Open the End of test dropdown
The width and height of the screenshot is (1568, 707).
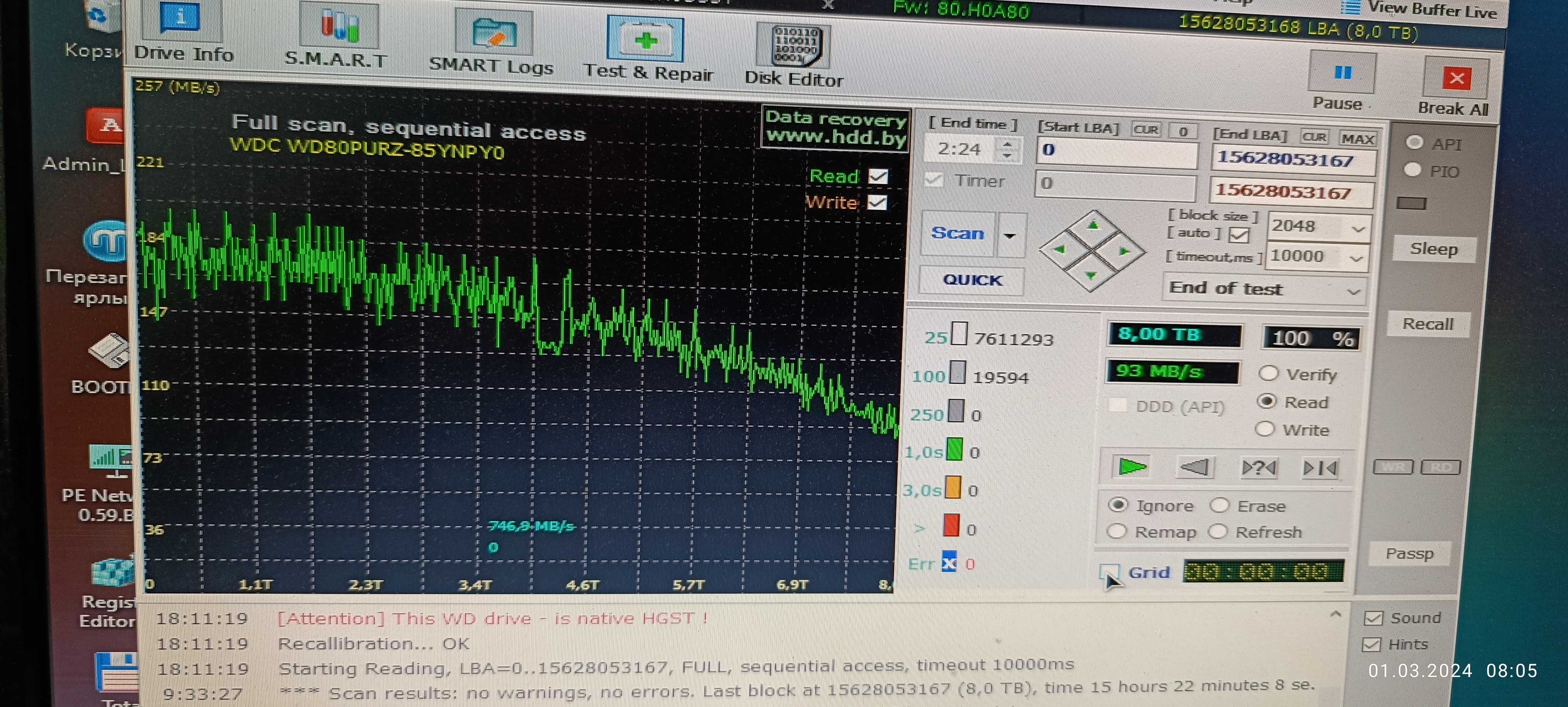click(1265, 289)
